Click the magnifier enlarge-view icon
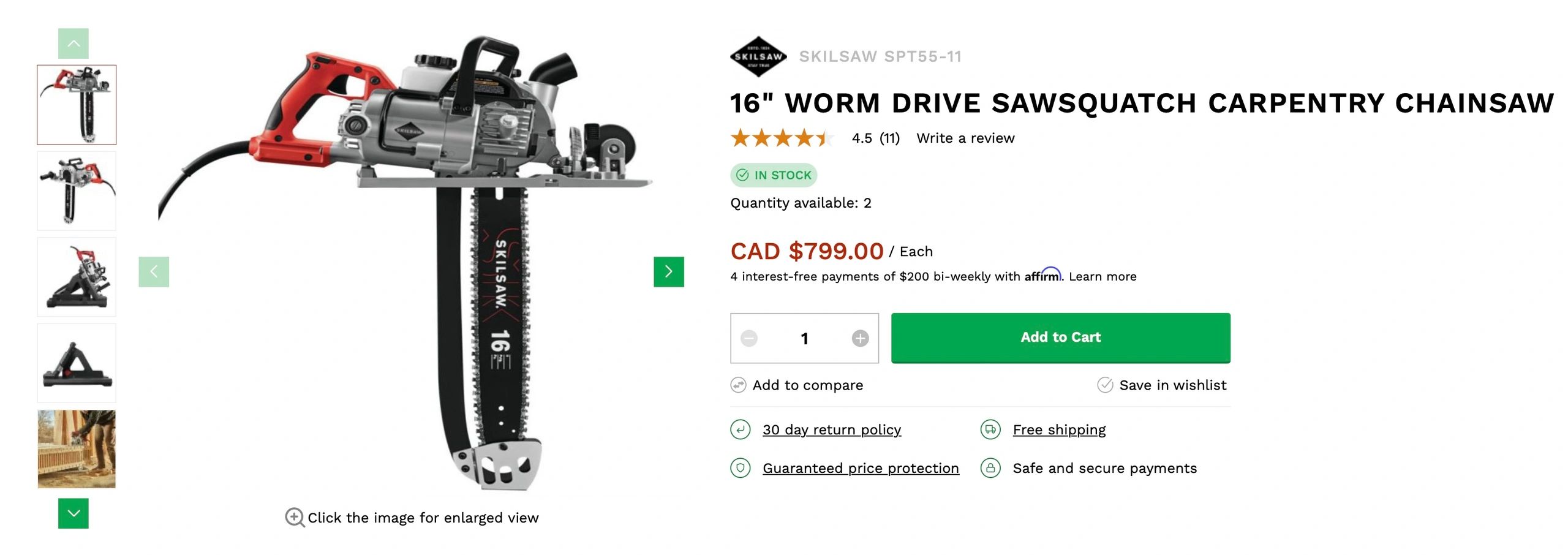Screen dimensions: 1568x555 pyautogui.click(x=295, y=518)
